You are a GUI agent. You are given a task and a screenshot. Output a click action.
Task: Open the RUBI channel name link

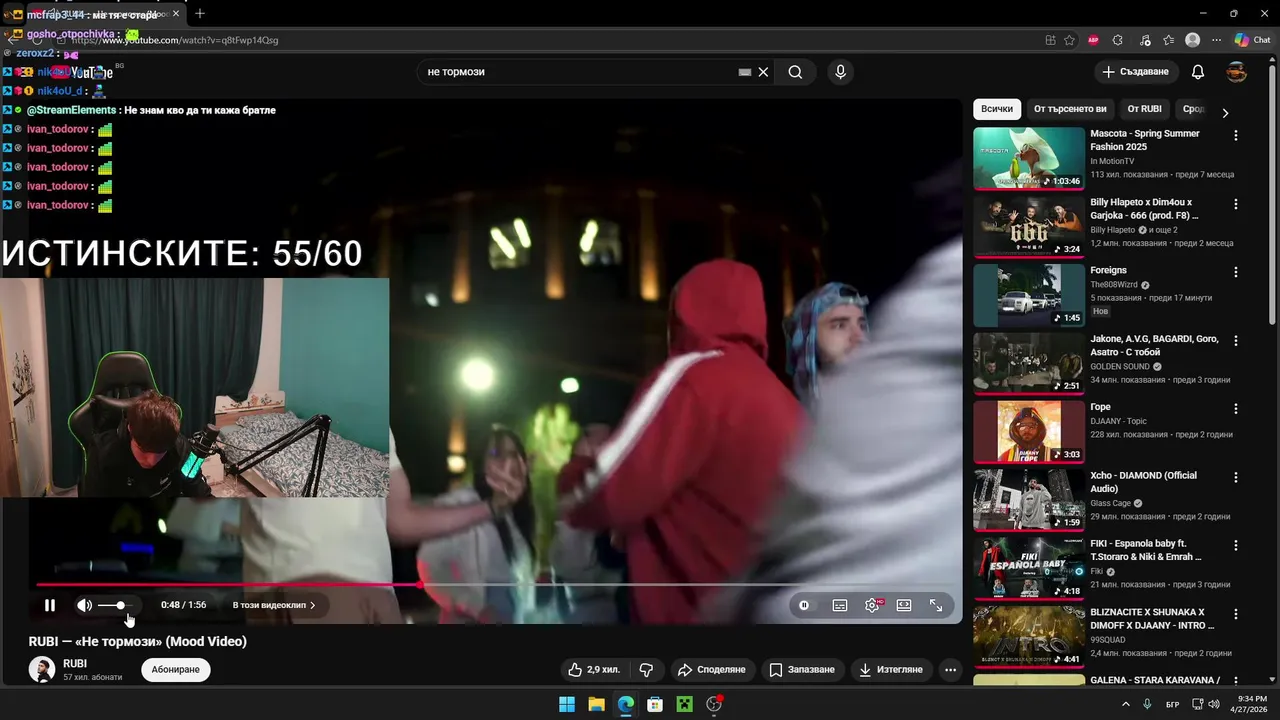click(x=75, y=664)
